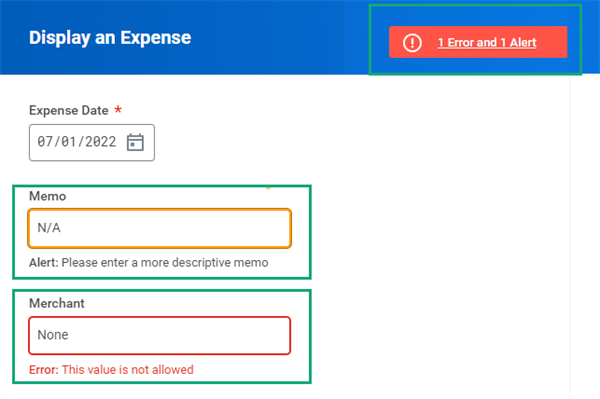
Task: Click the 'This value is not allowed' error
Action: point(128,370)
